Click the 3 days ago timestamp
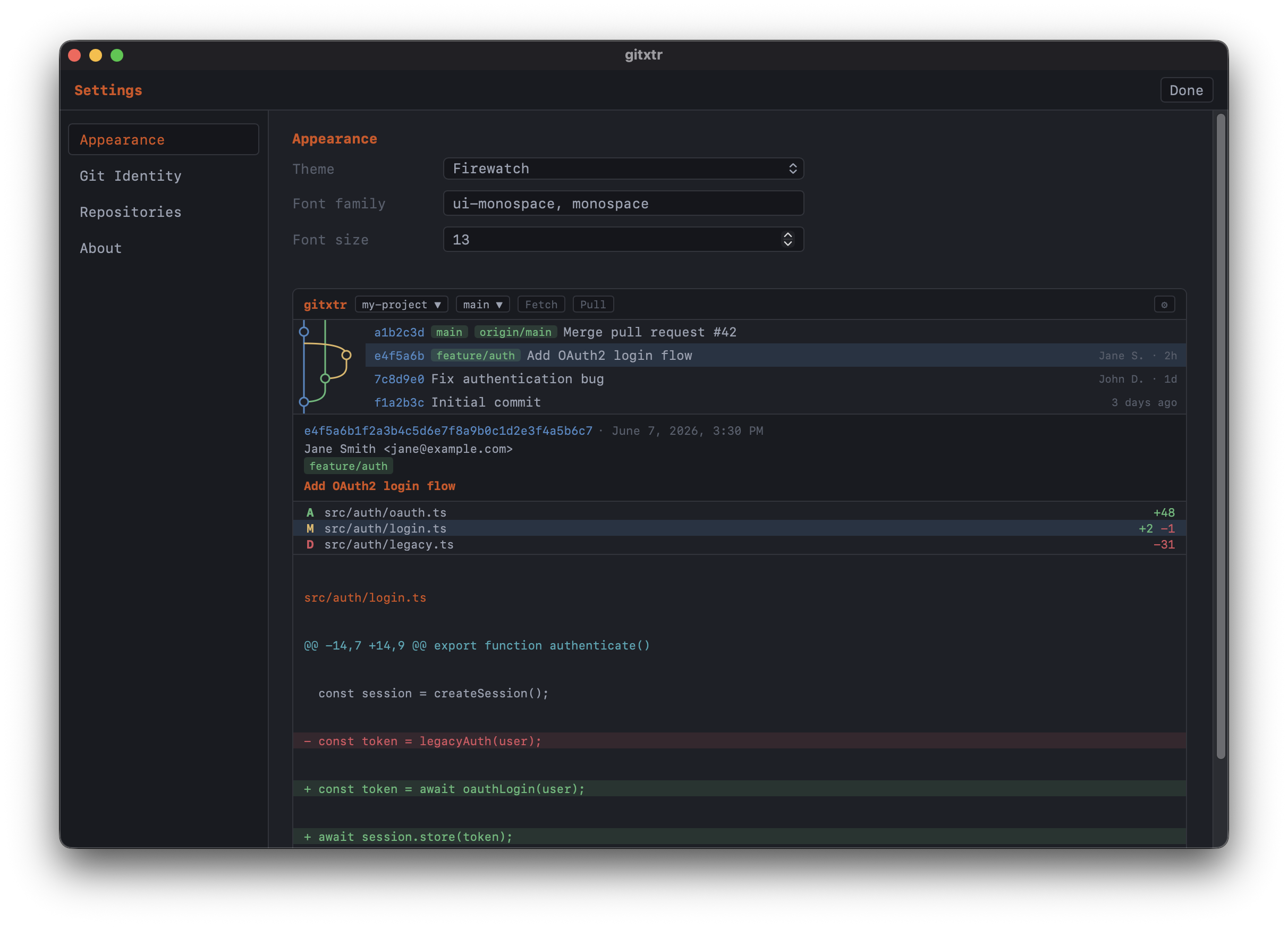 [x=1144, y=402]
